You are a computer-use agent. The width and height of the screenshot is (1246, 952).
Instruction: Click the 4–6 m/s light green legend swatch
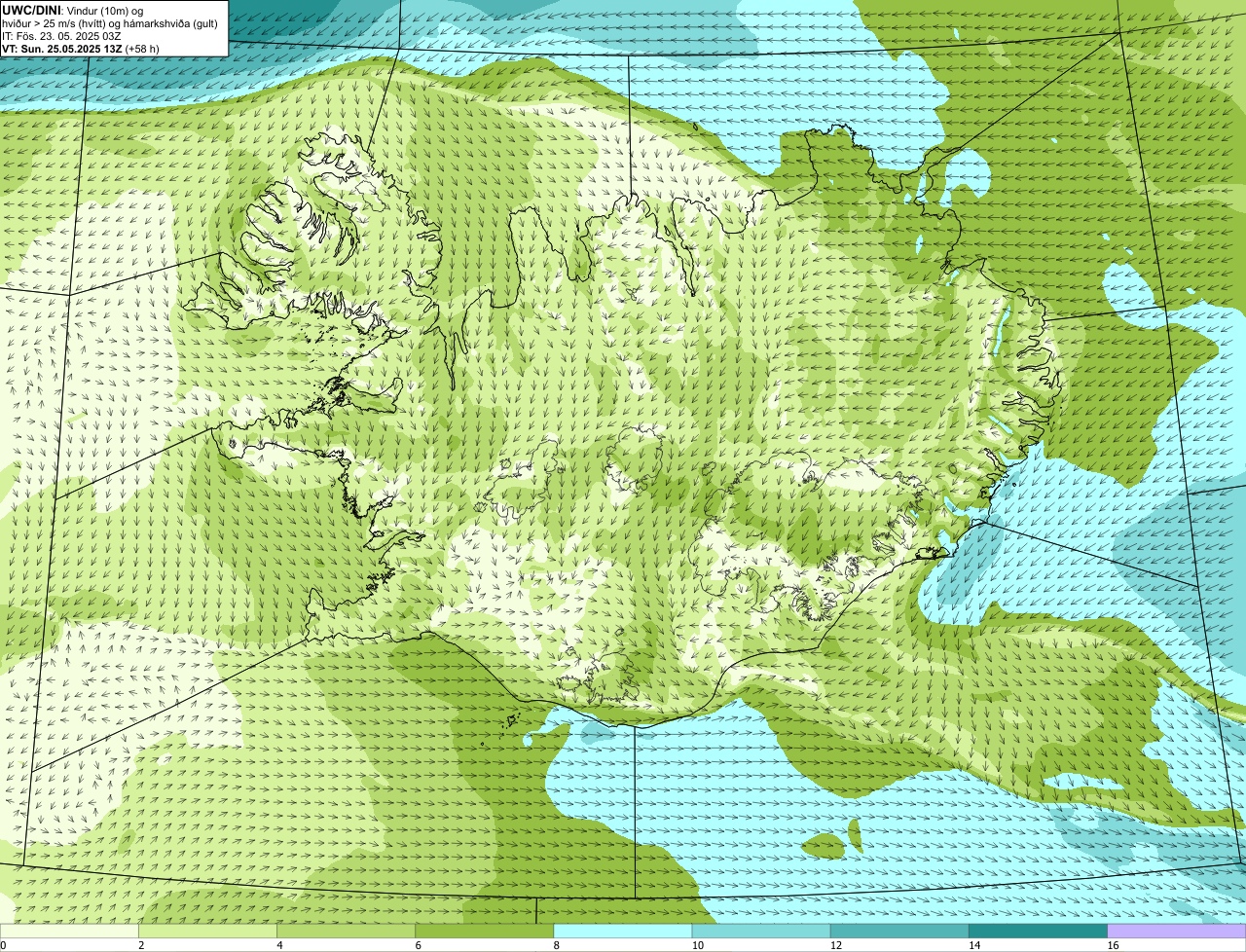(x=347, y=931)
